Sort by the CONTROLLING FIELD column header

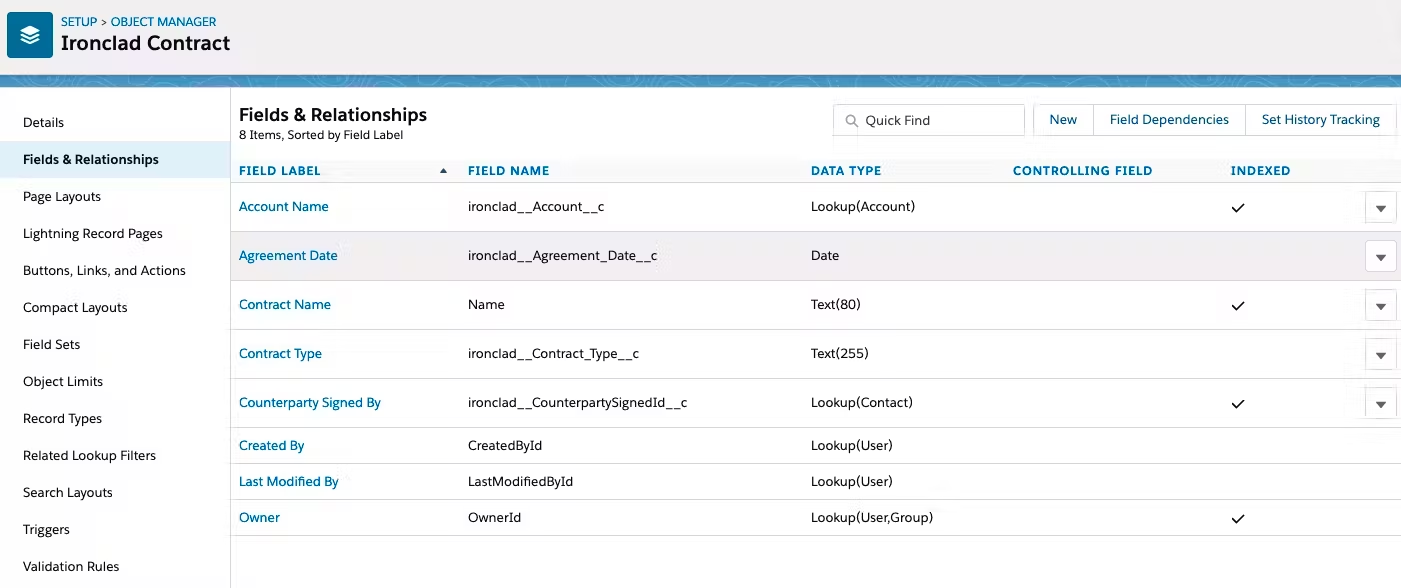coord(1082,171)
